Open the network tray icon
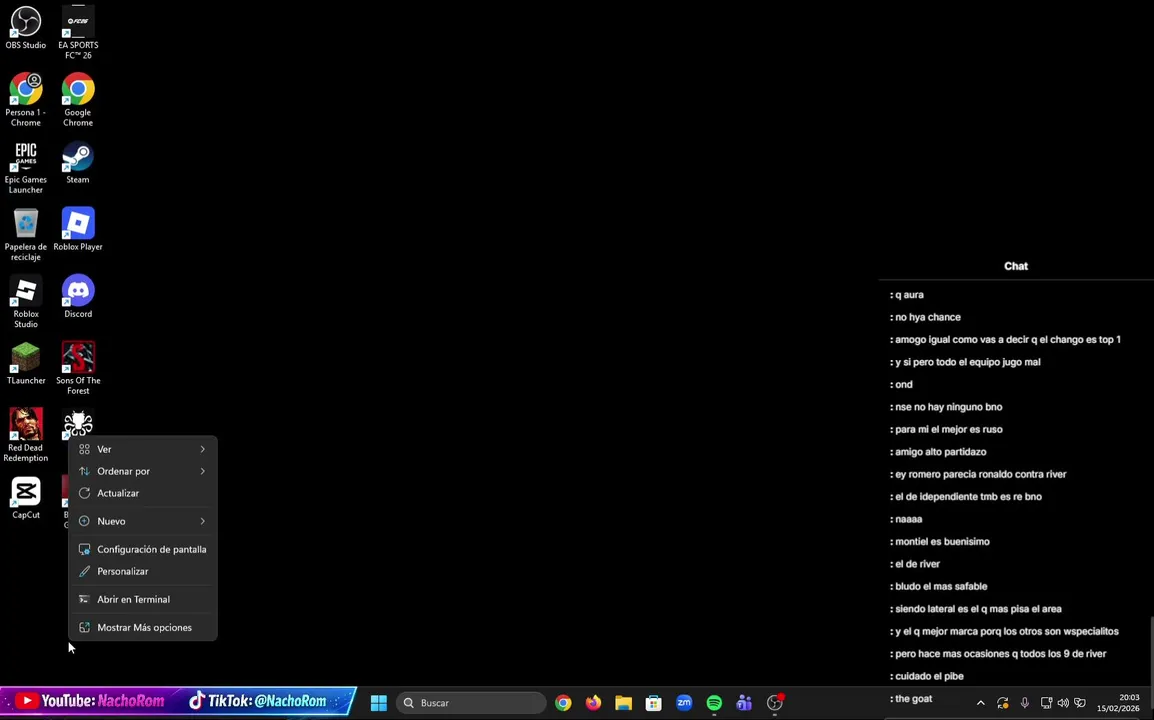This screenshot has height=720, width=1154. point(1046,703)
